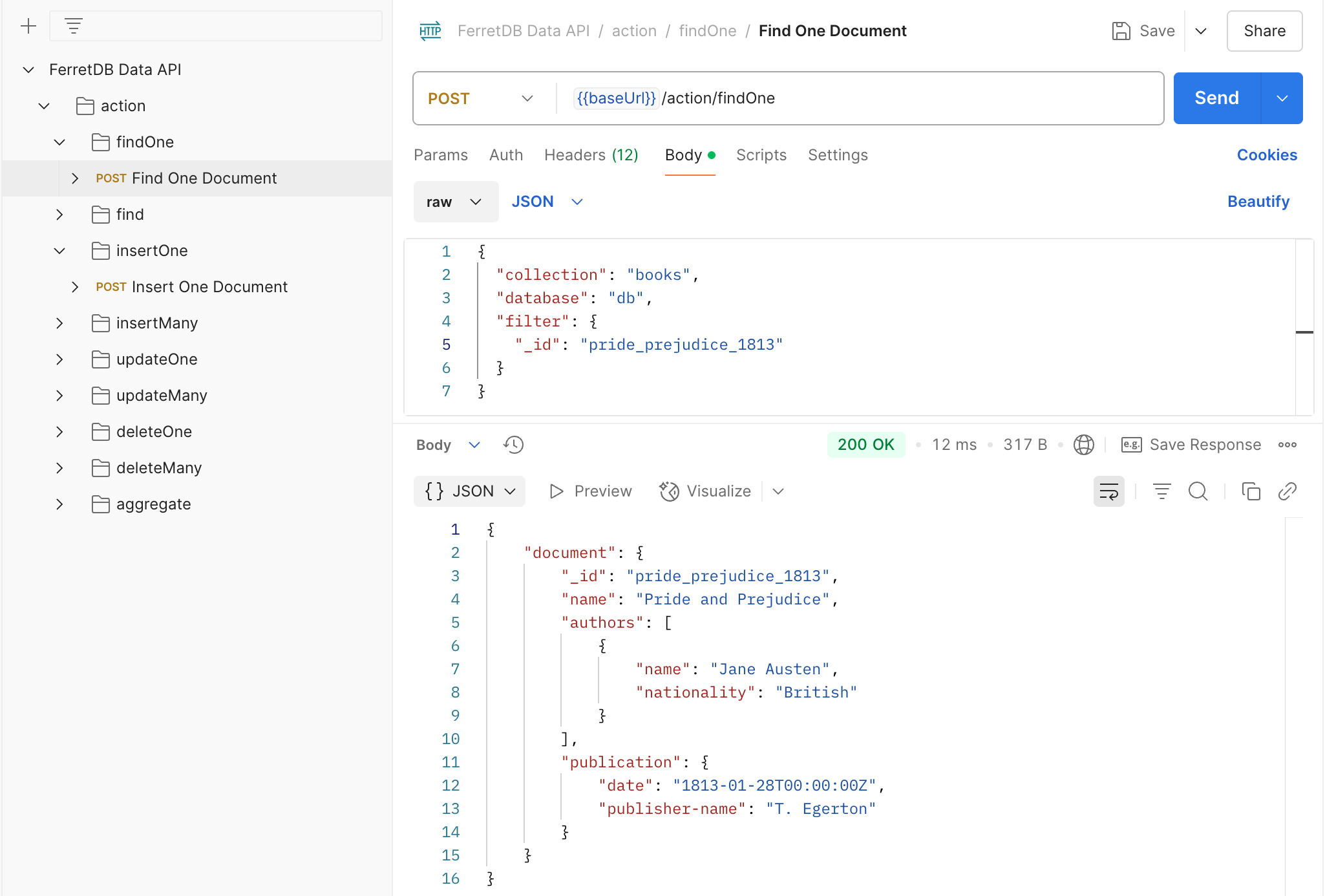Viewport: 1325px width, 896px height.
Task: Expand the aggregate folder
Action: (x=59, y=504)
